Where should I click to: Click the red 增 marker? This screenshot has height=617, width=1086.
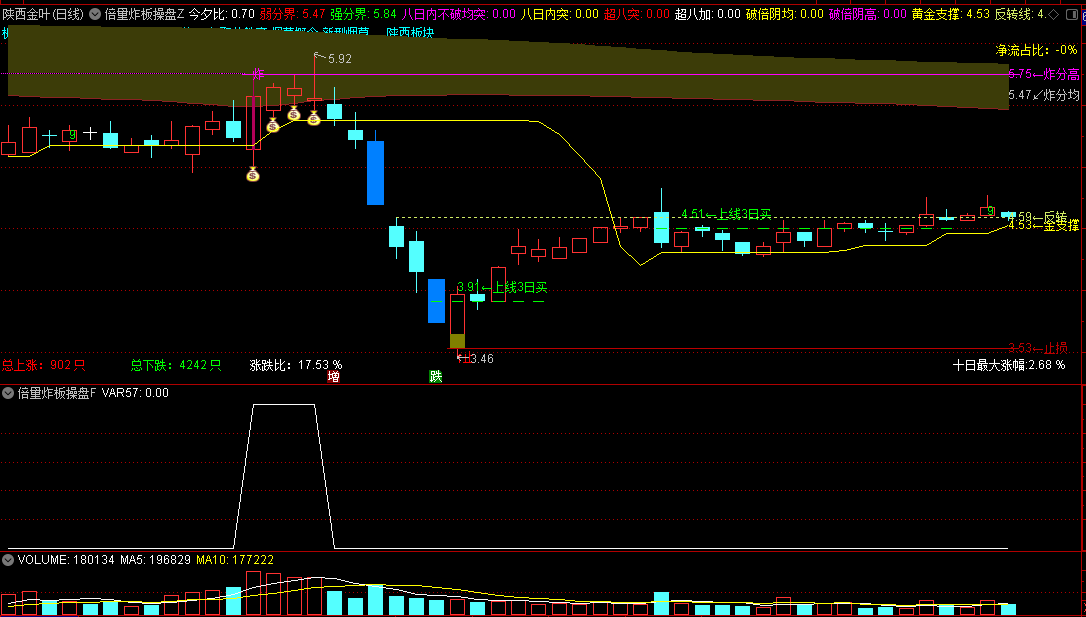pyautogui.click(x=333, y=377)
